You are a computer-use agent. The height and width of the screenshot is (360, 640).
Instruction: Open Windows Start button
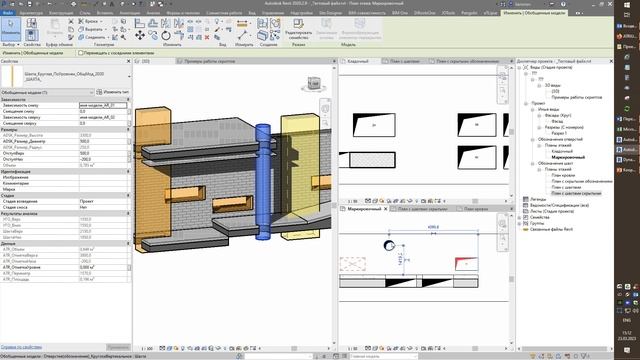click(627, 5)
